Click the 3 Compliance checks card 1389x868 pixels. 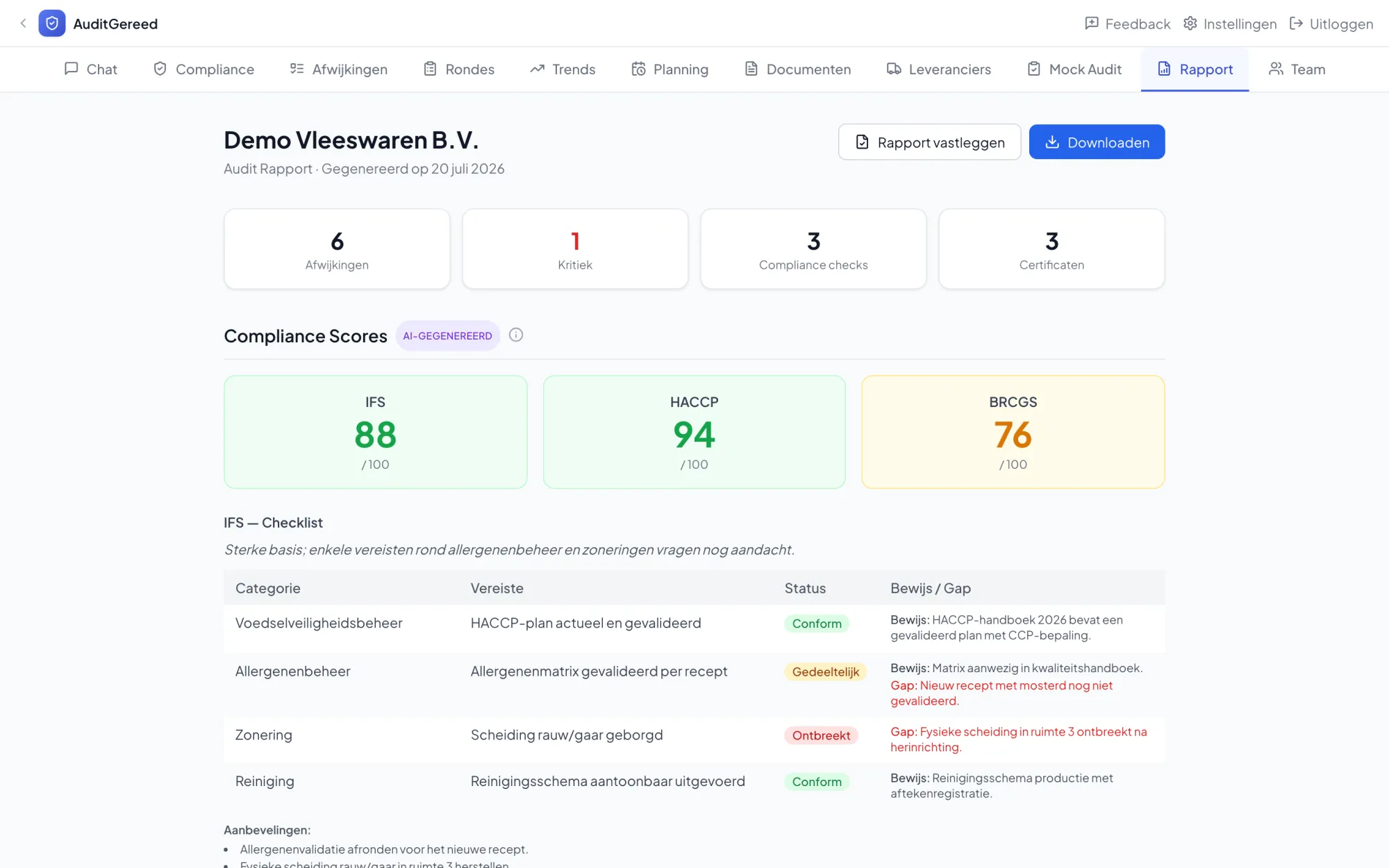[813, 249]
